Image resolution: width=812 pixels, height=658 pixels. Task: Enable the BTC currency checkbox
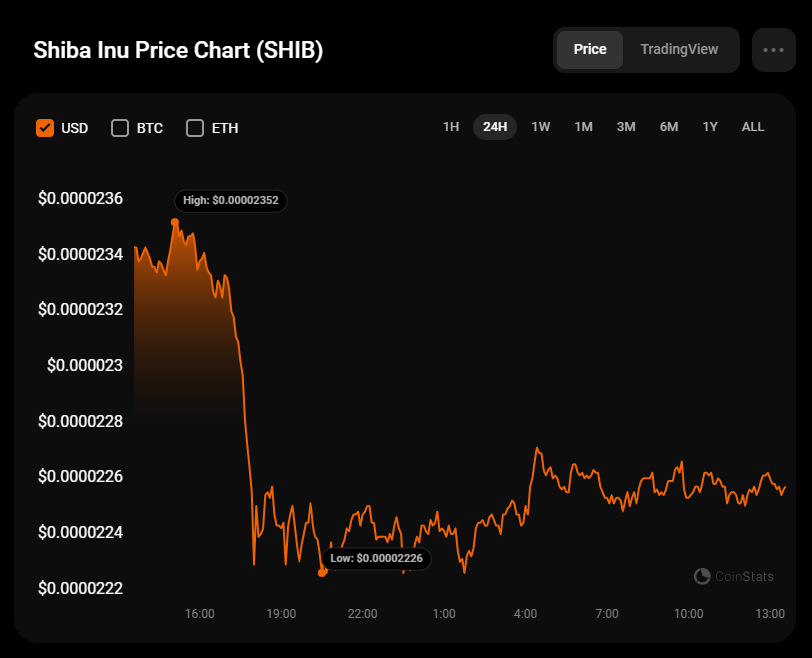click(x=120, y=128)
